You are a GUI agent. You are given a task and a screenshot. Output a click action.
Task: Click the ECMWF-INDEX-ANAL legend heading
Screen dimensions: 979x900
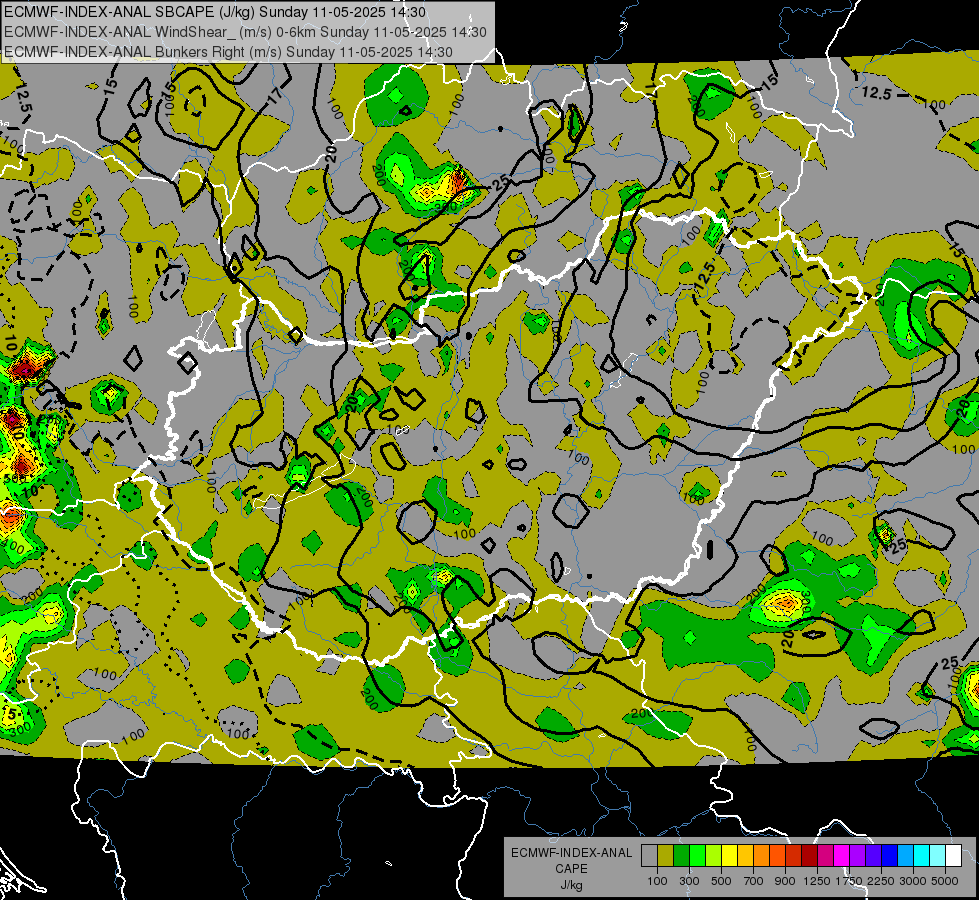(571, 853)
